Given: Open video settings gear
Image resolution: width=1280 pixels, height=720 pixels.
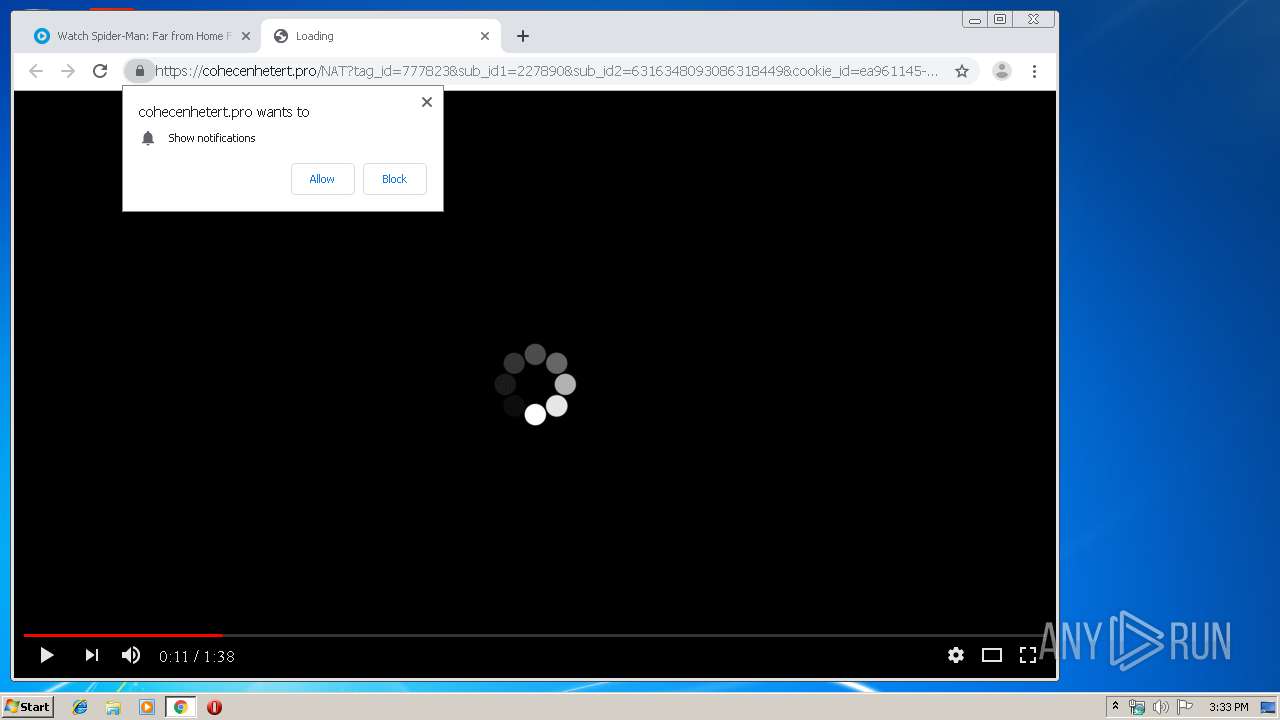Looking at the screenshot, I should pos(956,655).
